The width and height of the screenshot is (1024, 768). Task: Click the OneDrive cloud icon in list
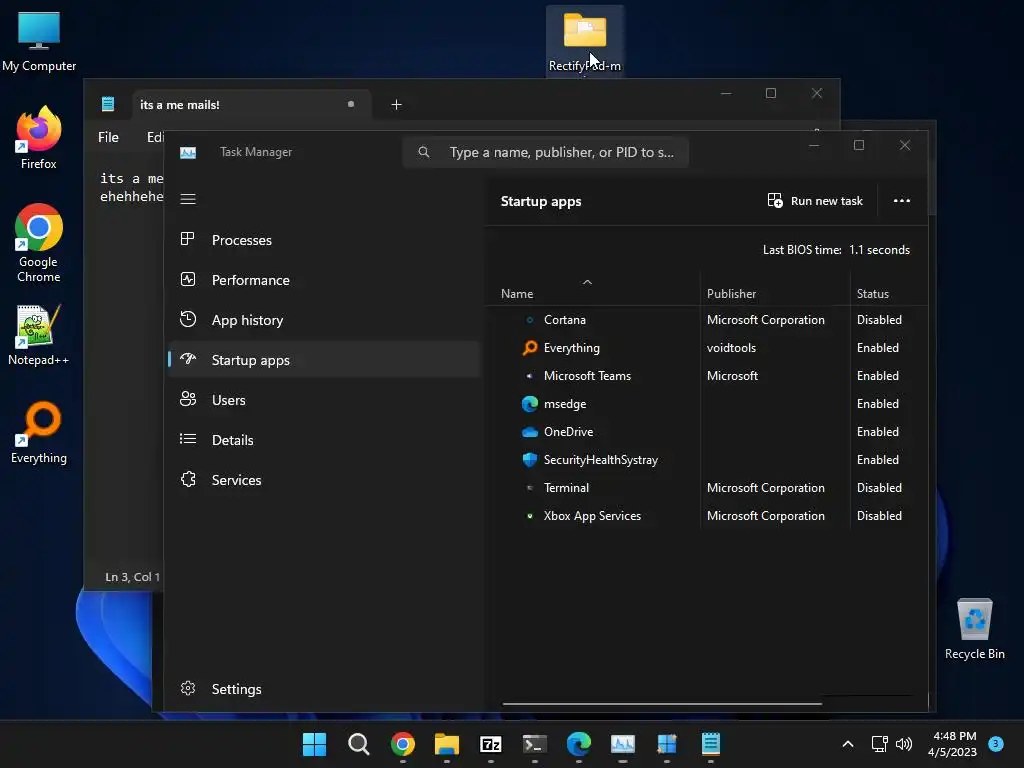tap(530, 432)
